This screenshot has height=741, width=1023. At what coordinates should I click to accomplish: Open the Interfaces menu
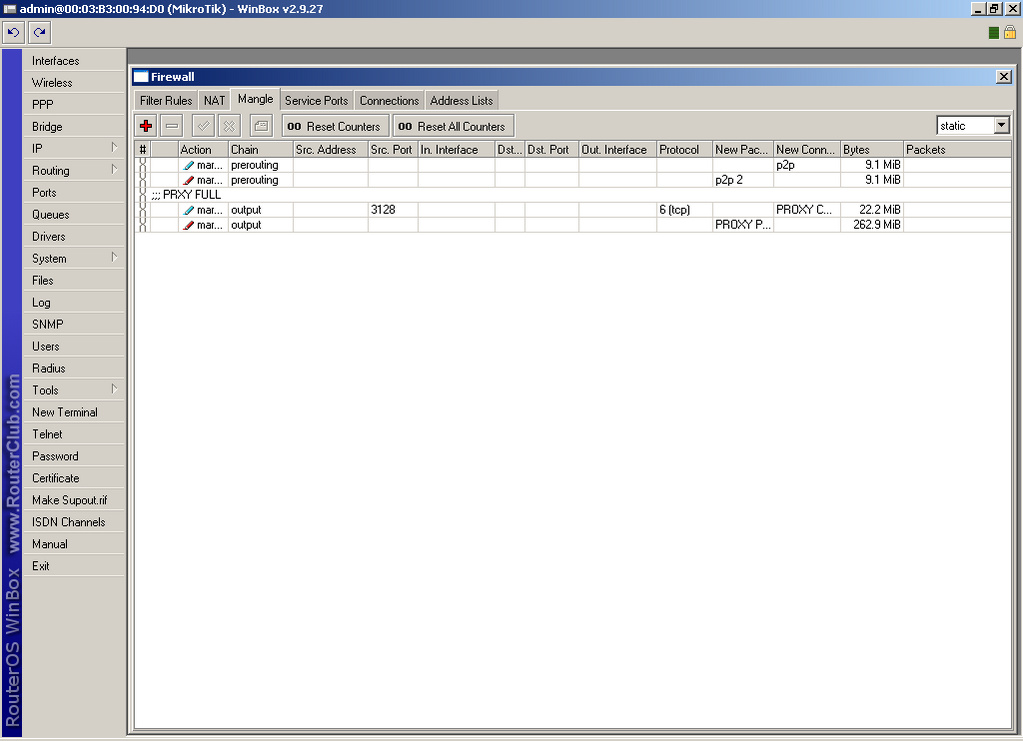click(x=74, y=61)
